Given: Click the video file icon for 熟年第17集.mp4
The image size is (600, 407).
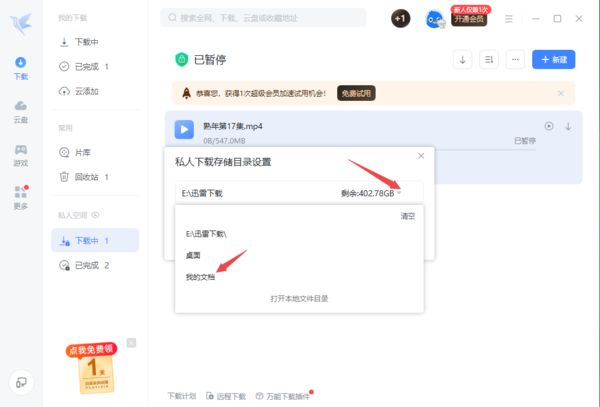Looking at the screenshot, I should point(184,129).
